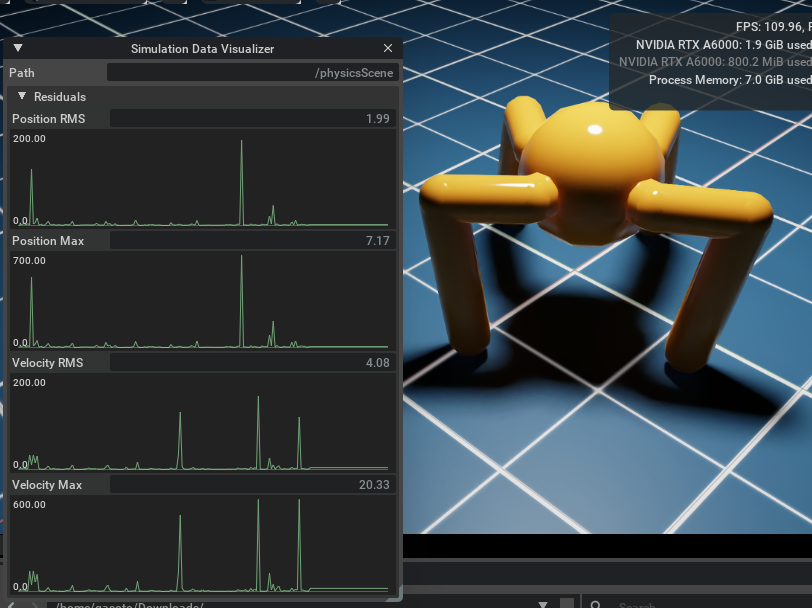Collapse the Residuals section
The height and width of the screenshot is (608, 812).
(x=22, y=97)
